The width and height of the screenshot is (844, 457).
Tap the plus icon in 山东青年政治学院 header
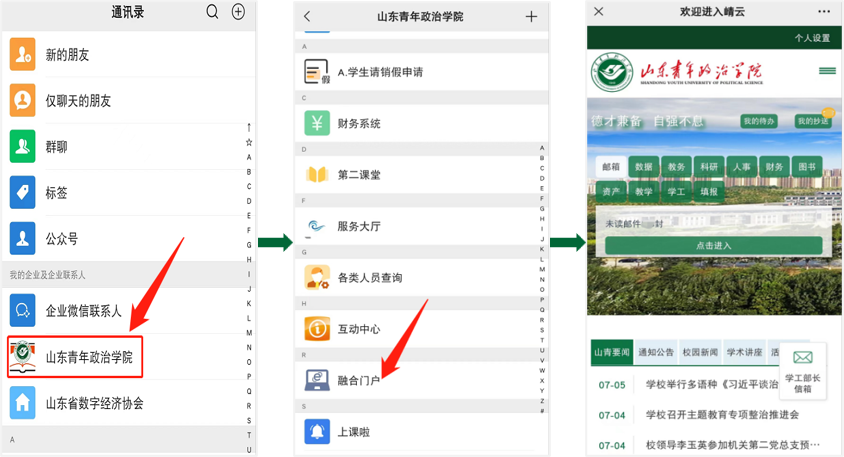tap(531, 17)
